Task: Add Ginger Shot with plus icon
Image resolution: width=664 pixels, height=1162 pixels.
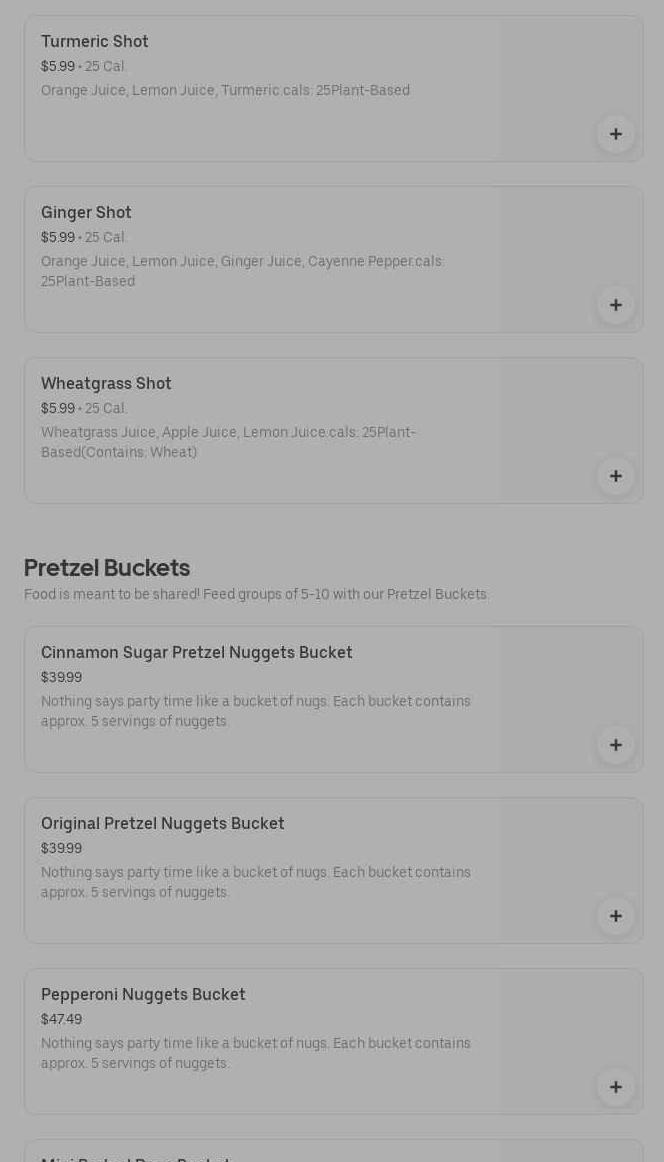Action: point(616,305)
